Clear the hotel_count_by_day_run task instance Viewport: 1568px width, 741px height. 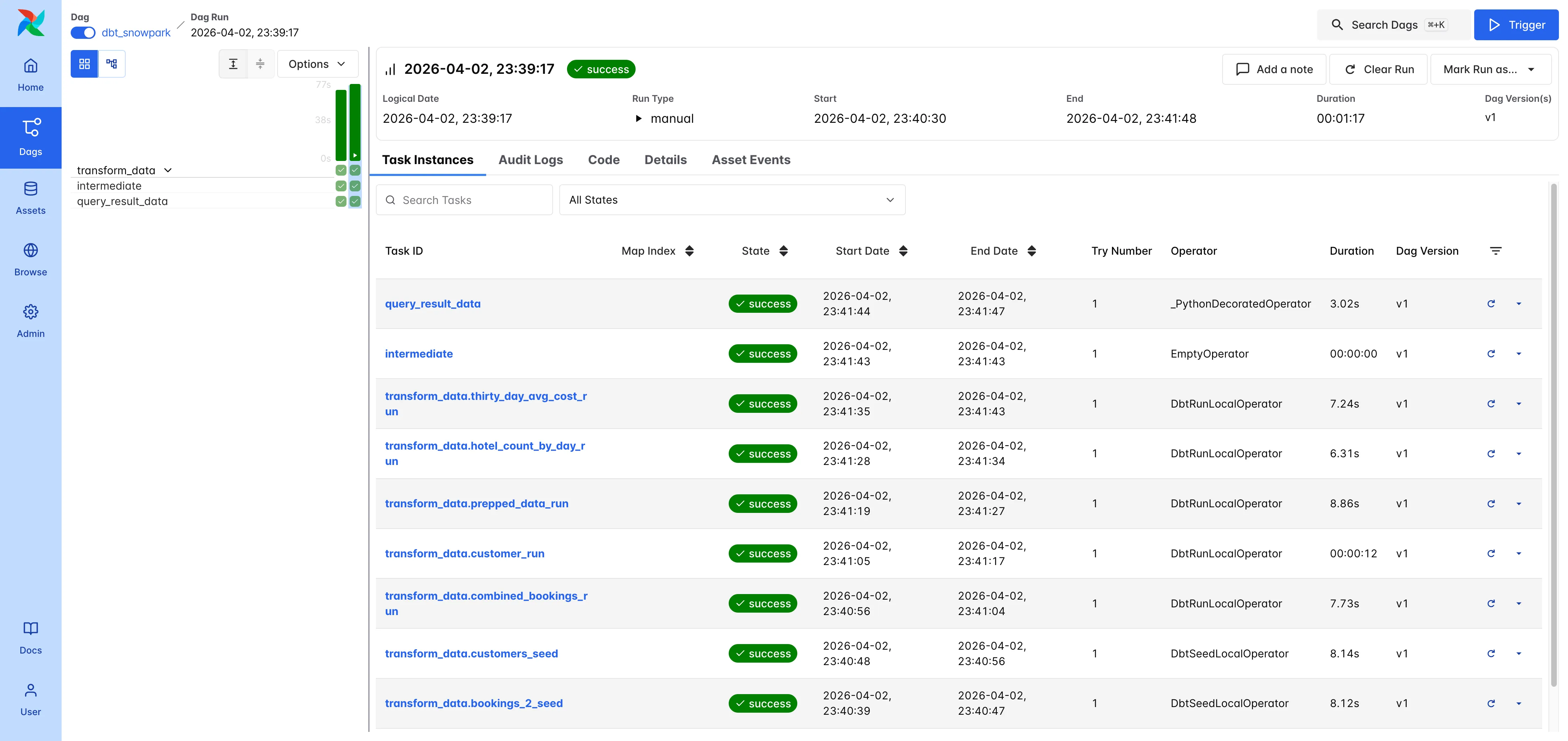pos(1491,453)
